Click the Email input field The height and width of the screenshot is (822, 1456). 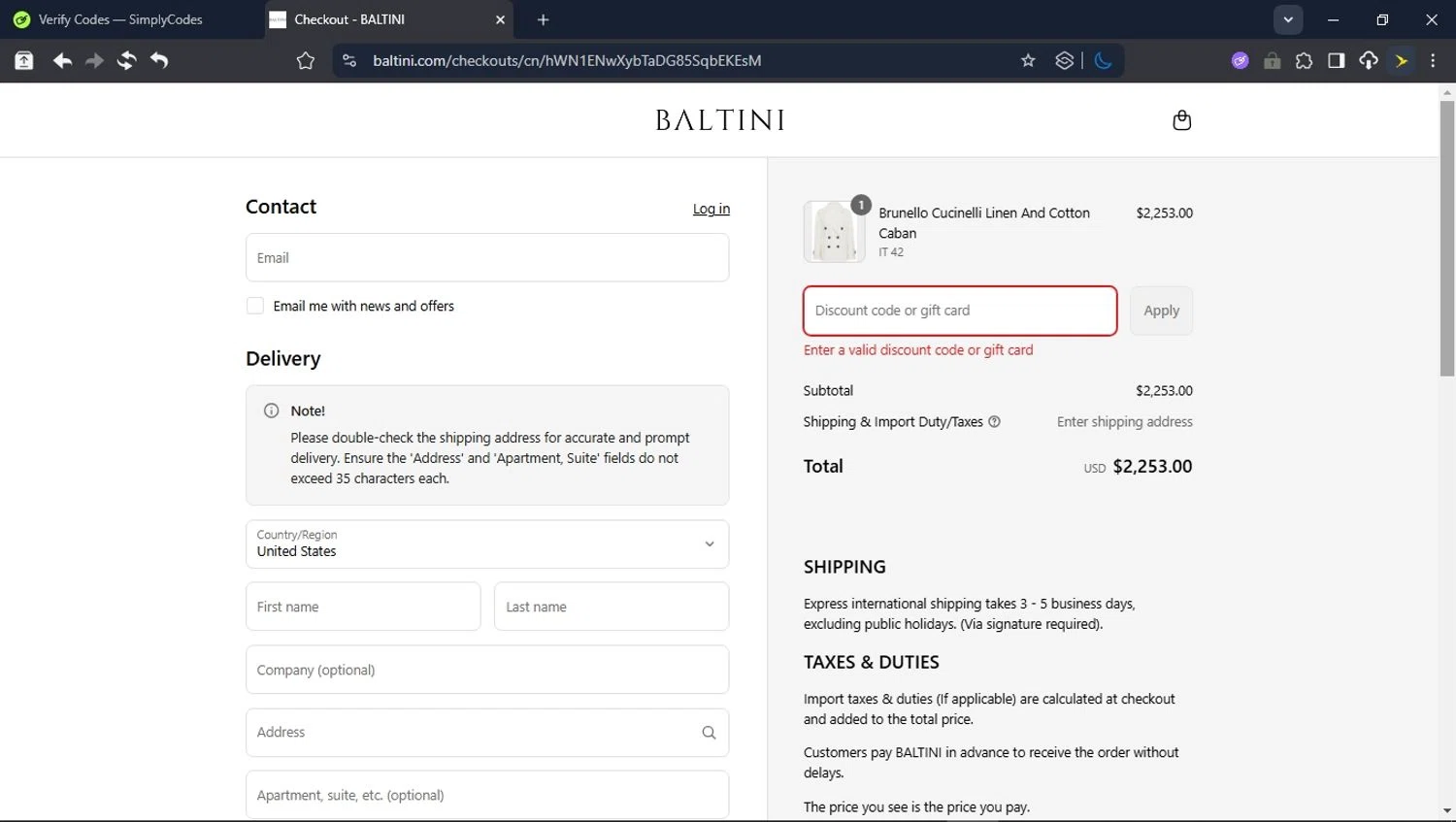point(487,257)
